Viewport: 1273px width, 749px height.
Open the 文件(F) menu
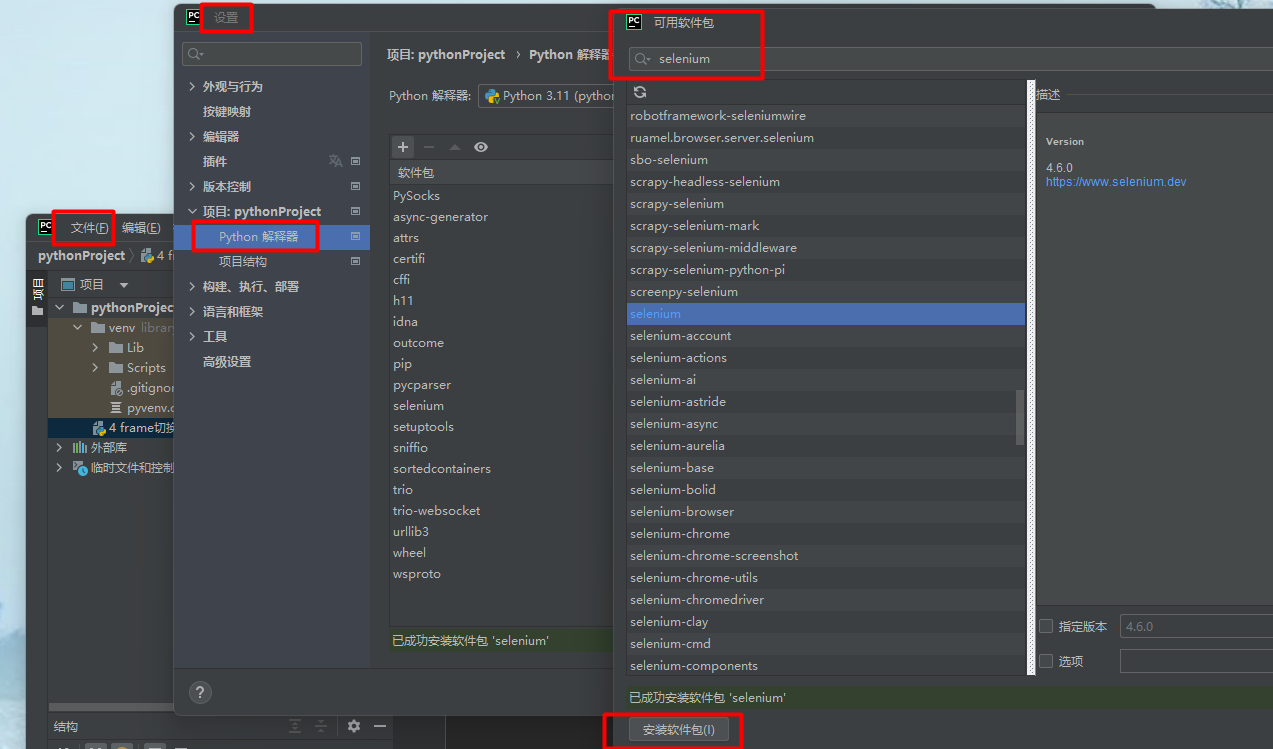tap(90, 228)
